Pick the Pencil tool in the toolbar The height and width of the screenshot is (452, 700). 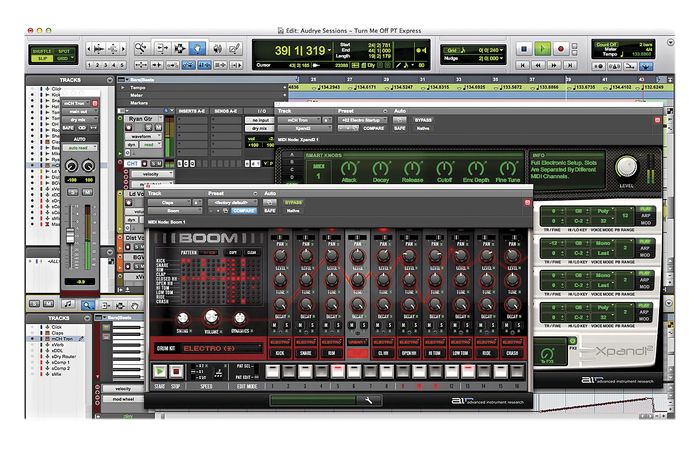tap(234, 48)
